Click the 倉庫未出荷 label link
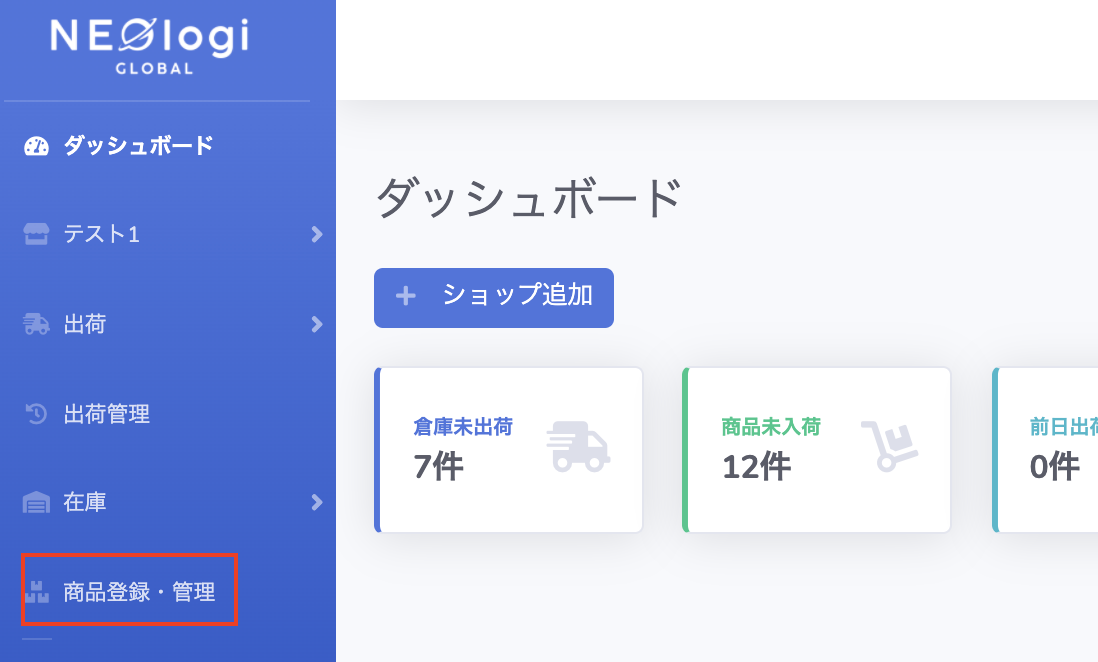Screen dimensions: 1098x662 pos(463,427)
